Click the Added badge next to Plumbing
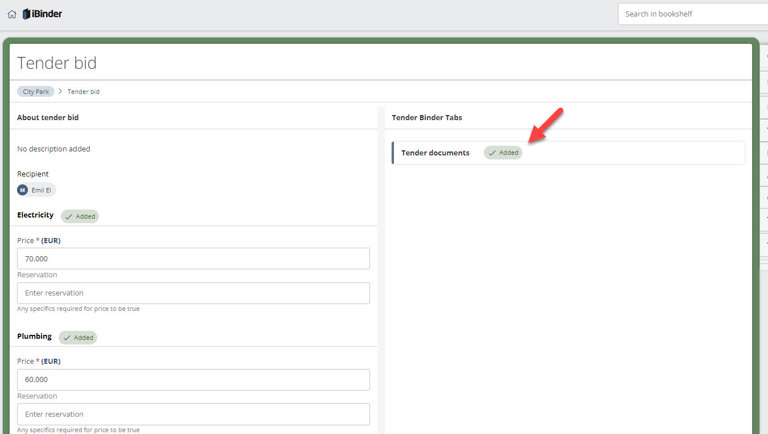The width and height of the screenshot is (768, 434). 78,338
